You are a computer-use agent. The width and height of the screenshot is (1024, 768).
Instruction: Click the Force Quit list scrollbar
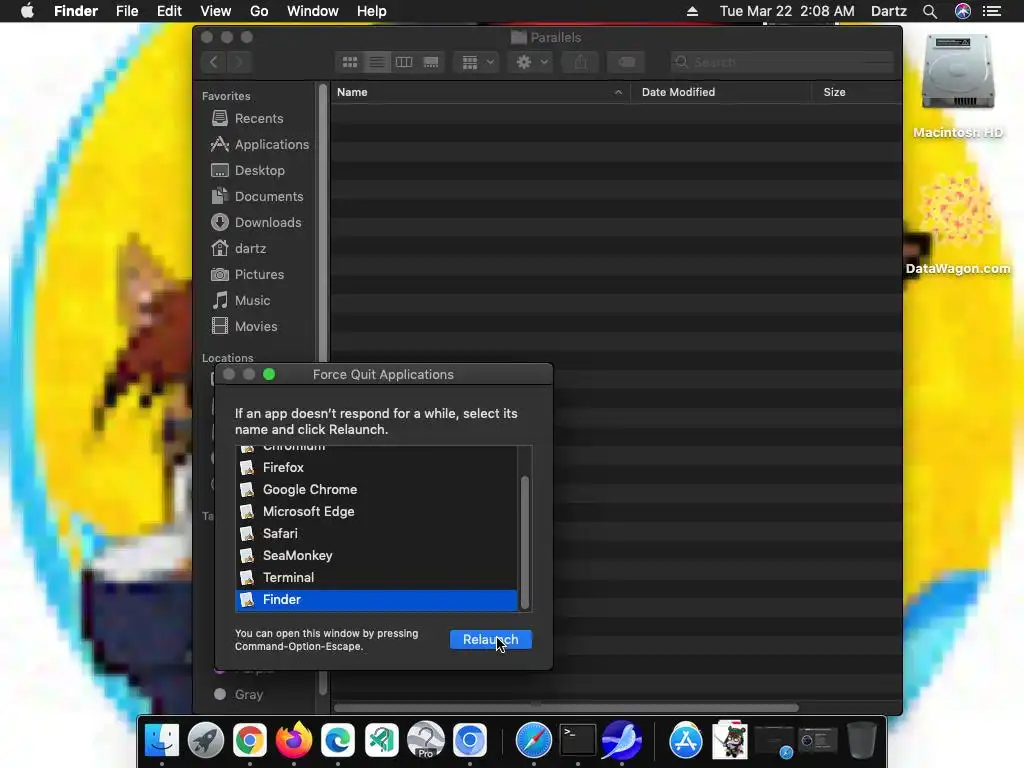(x=524, y=543)
